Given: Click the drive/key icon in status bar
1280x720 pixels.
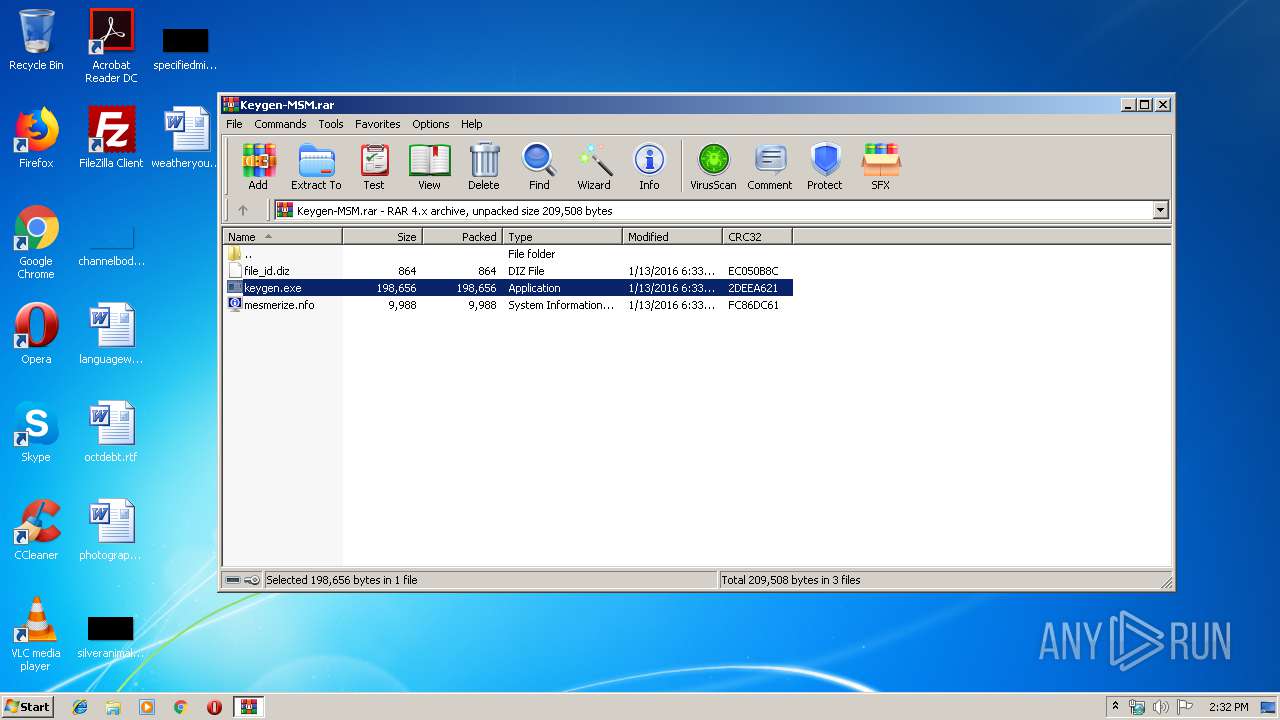Looking at the screenshot, I should coord(243,580).
